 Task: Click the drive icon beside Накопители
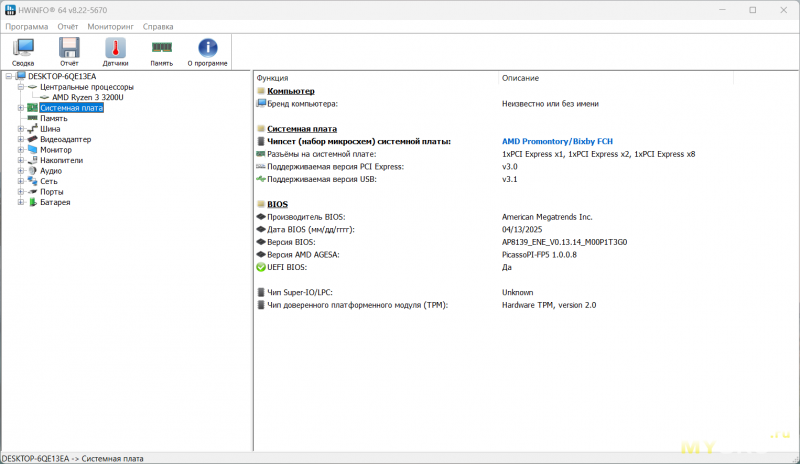pos(32,160)
